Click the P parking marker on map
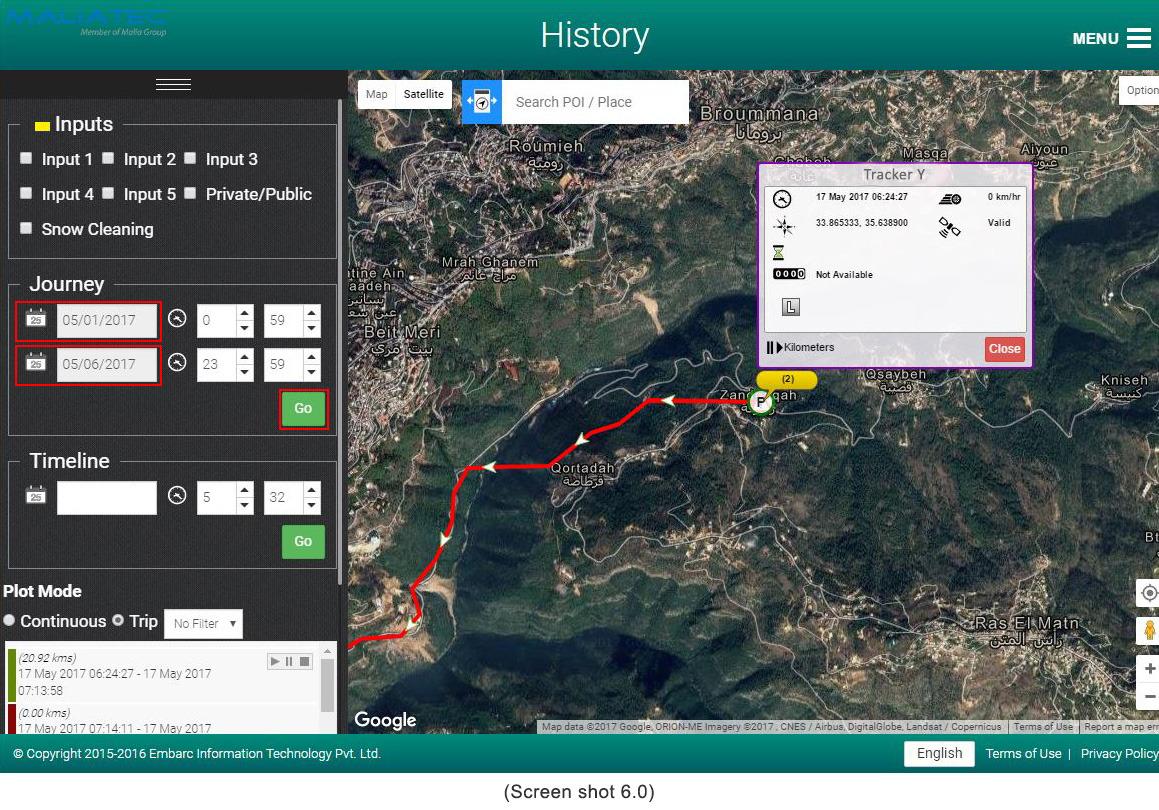 click(x=760, y=403)
